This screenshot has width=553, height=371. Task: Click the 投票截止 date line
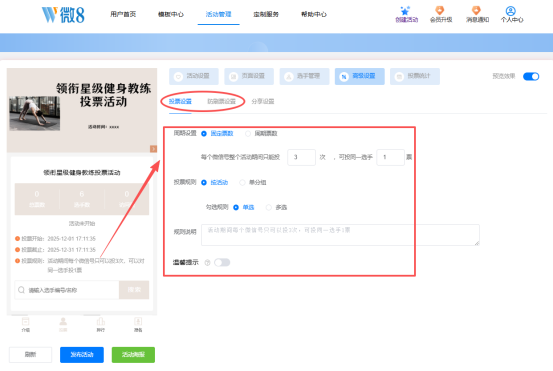[x=55, y=250]
